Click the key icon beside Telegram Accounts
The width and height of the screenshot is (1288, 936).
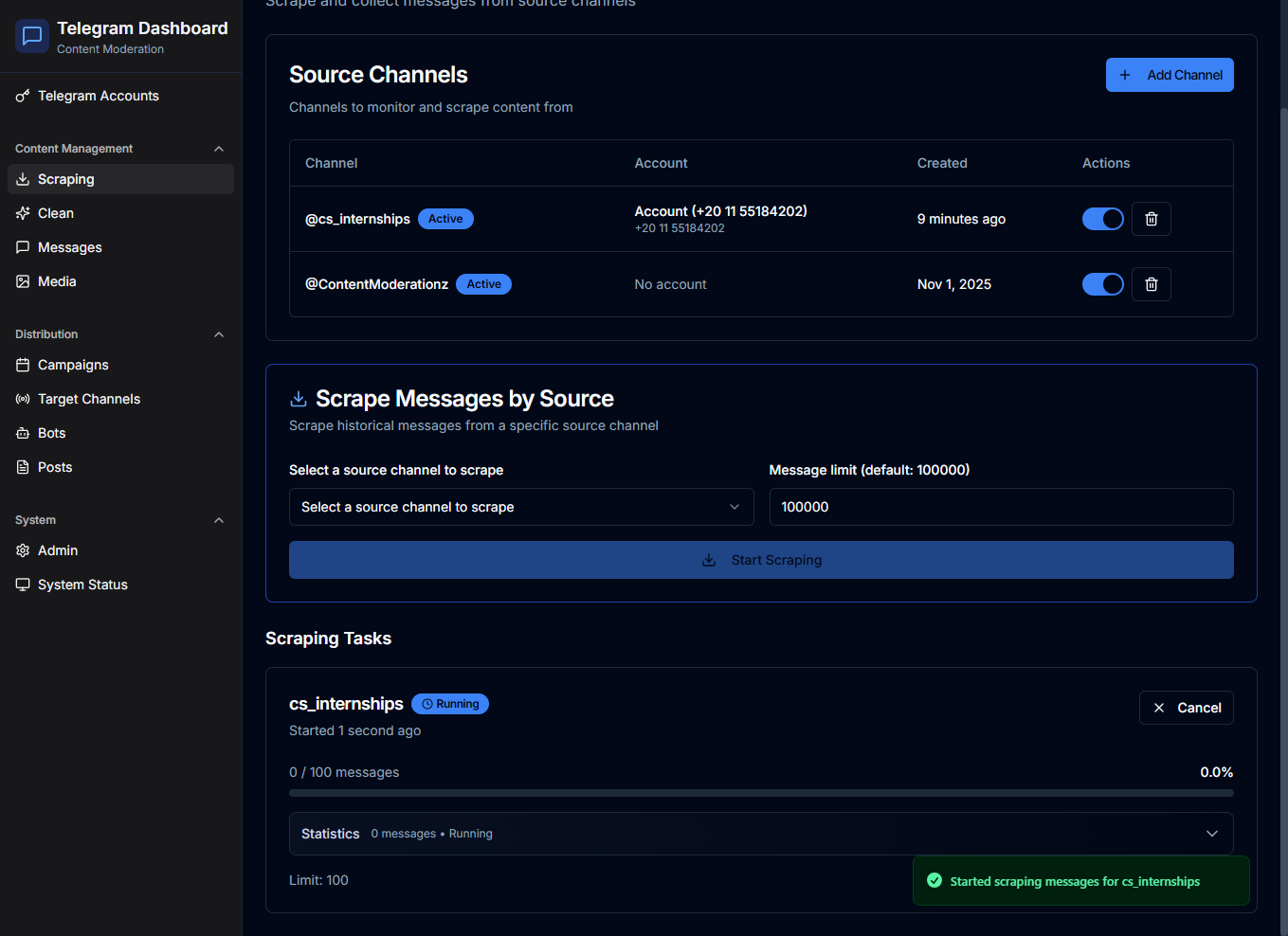tap(23, 96)
